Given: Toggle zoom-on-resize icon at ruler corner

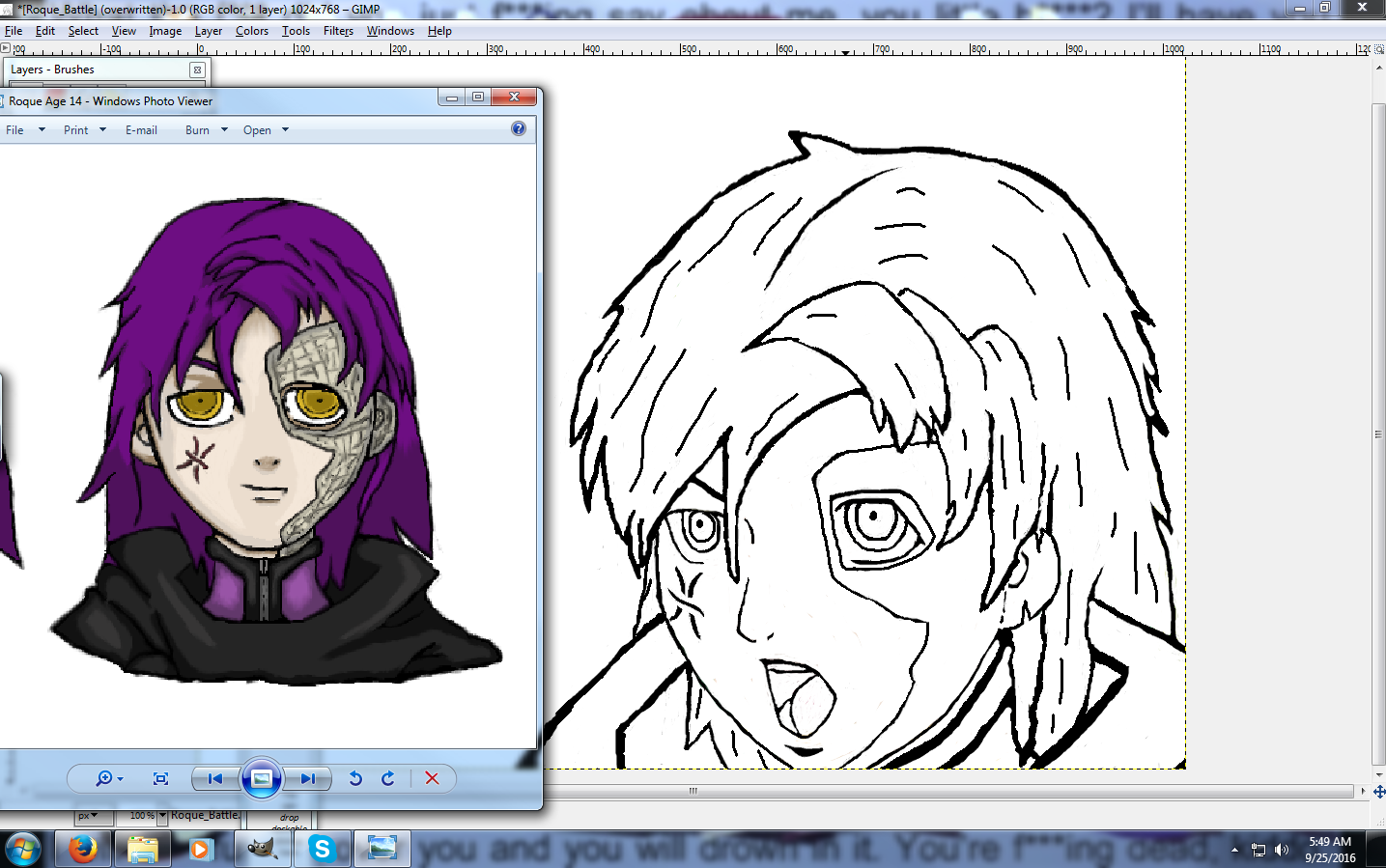Looking at the screenshot, I should click(x=1378, y=48).
